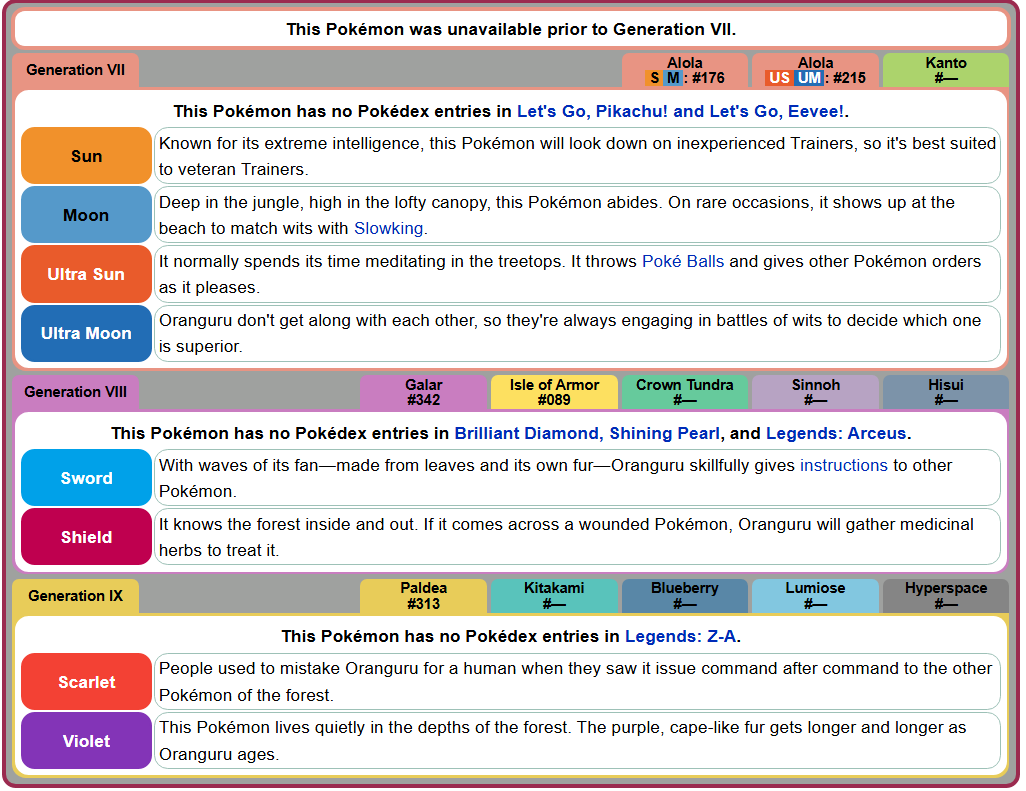Click the Violet entry about cape-like fur

(x=577, y=741)
